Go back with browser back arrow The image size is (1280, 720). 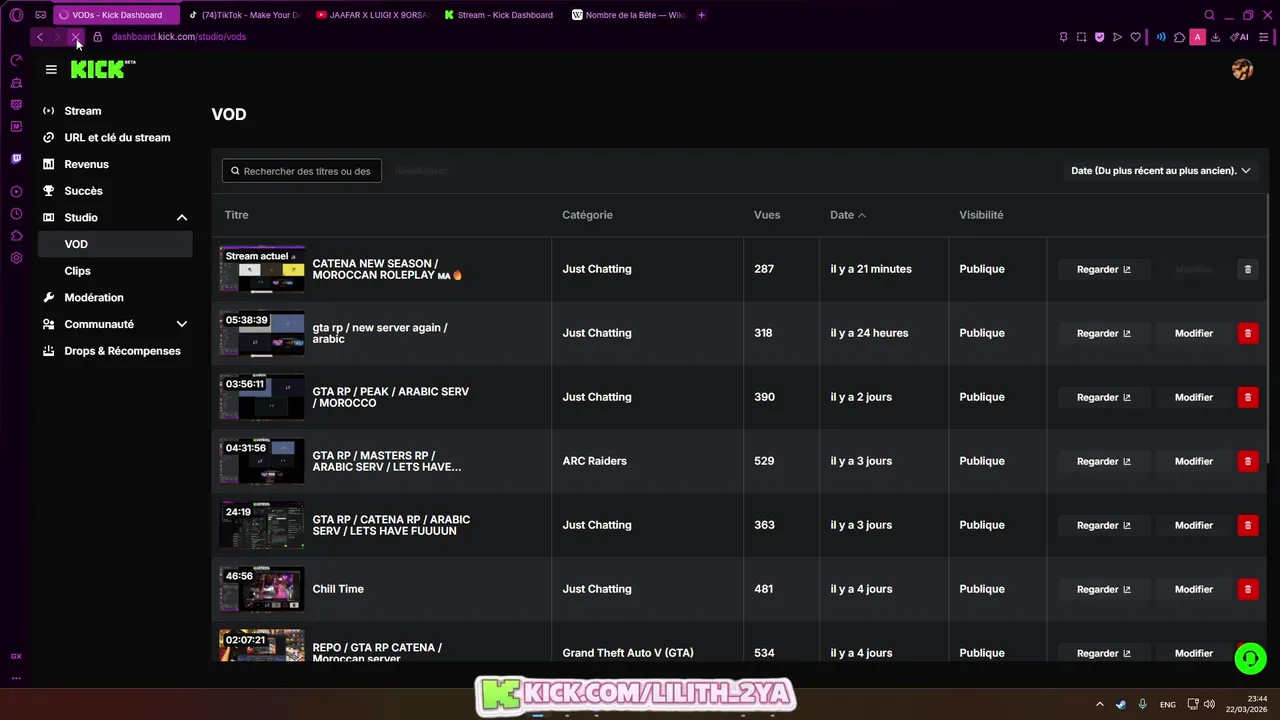coord(39,37)
